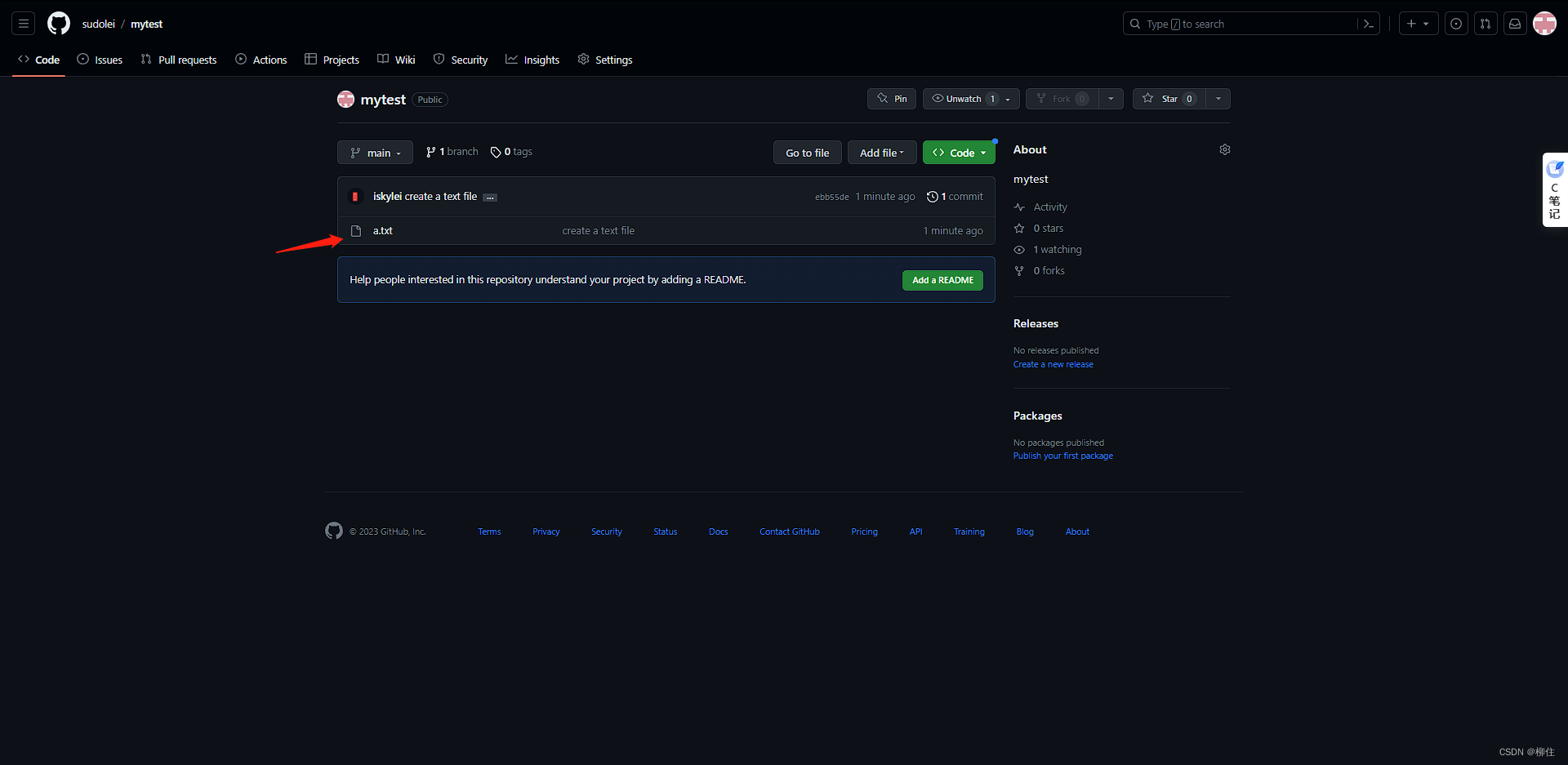View the 1 commit history
The image size is (1568, 765).
(955, 197)
